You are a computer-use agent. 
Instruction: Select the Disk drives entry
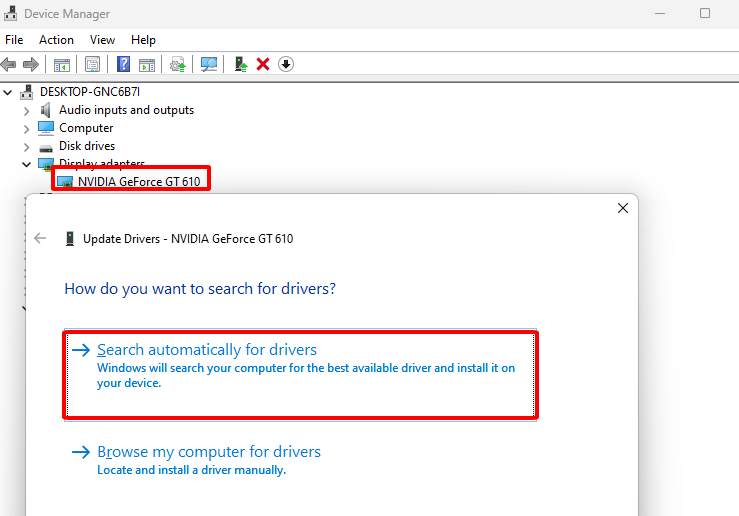coord(87,146)
